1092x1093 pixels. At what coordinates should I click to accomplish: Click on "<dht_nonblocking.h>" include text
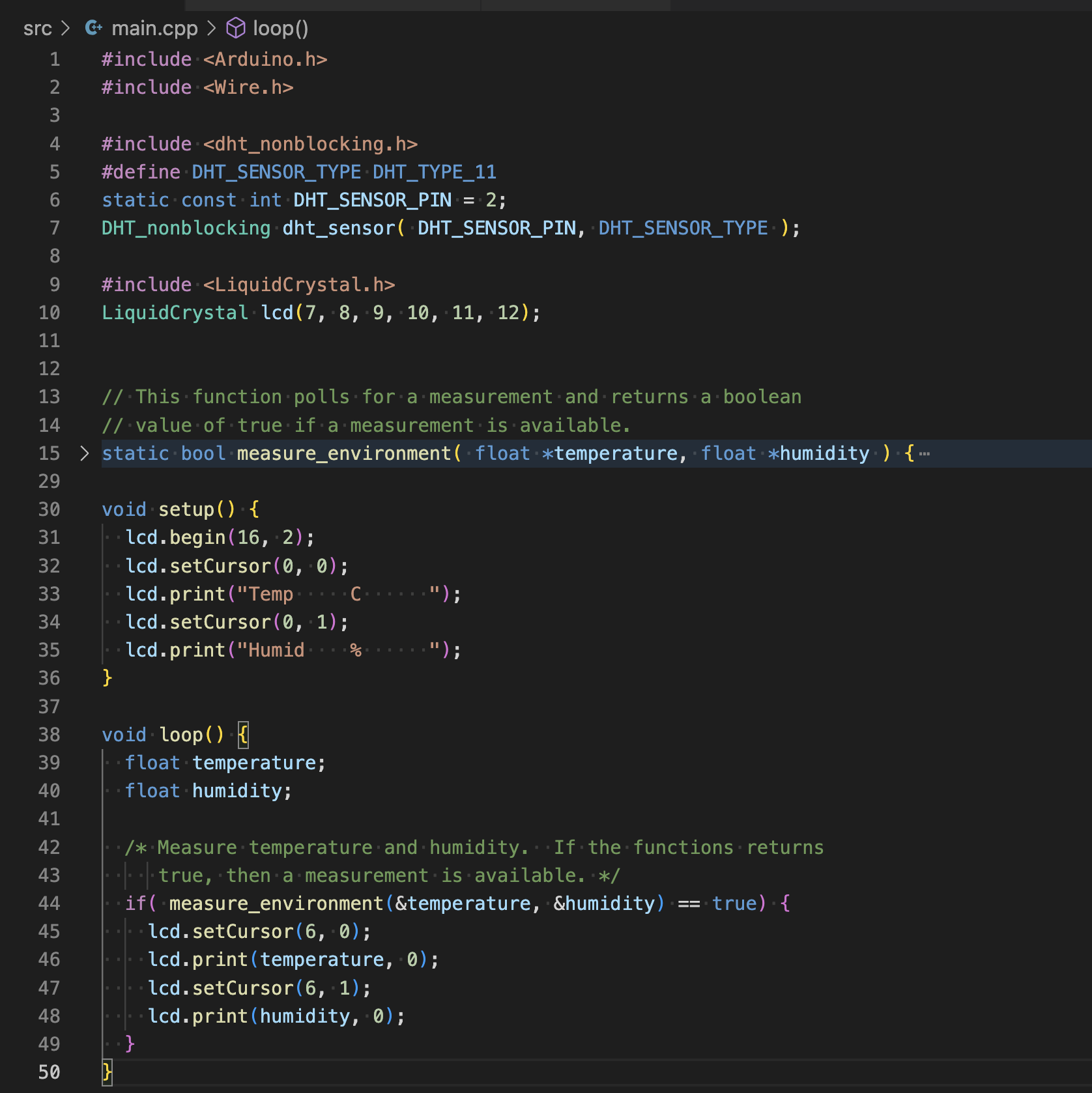(x=310, y=144)
